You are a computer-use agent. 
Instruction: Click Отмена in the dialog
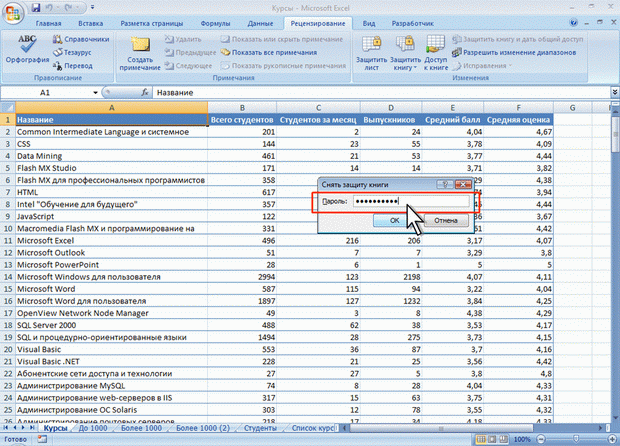[x=446, y=220]
